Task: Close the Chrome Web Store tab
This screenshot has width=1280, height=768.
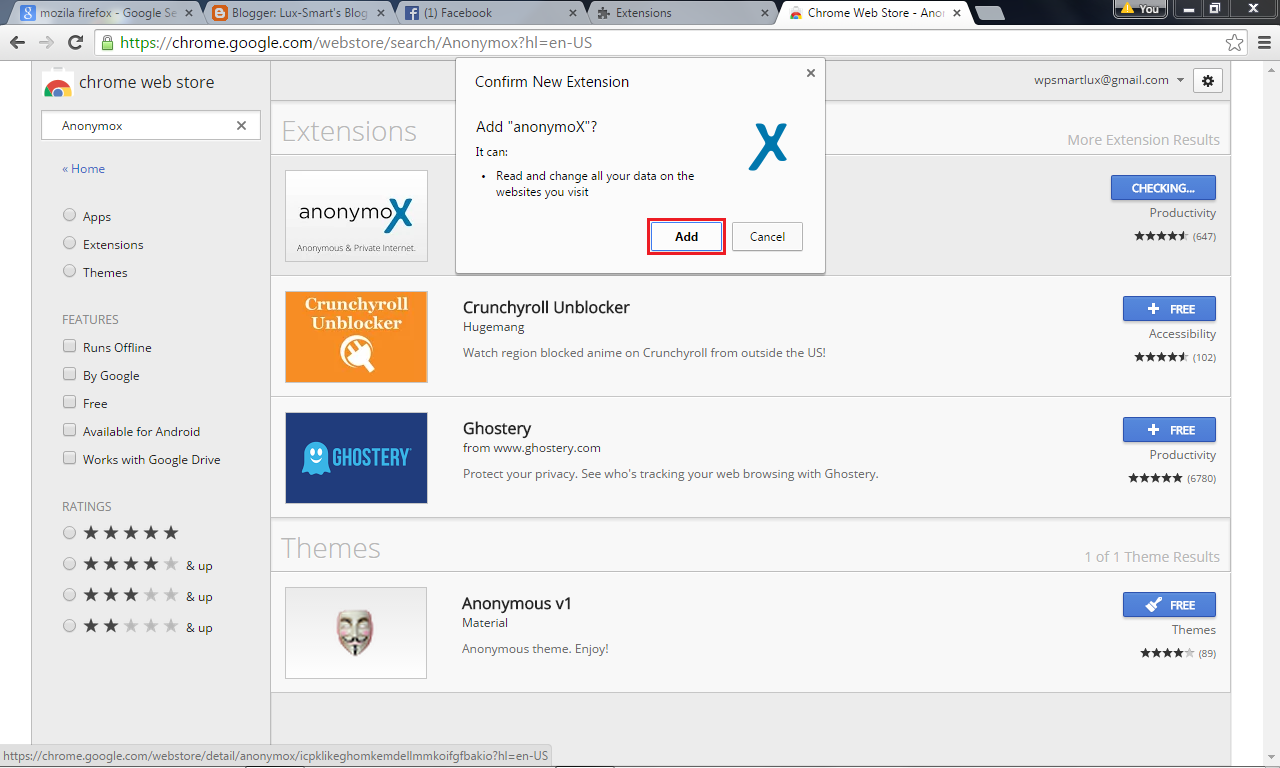Action: pyautogui.click(x=956, y=13)
